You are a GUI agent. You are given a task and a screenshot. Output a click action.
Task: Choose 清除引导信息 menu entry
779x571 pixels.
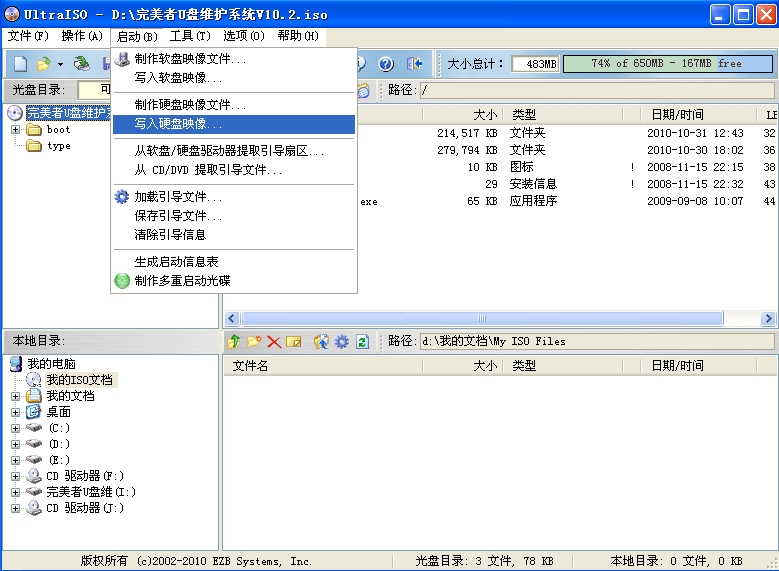[234, 235]
